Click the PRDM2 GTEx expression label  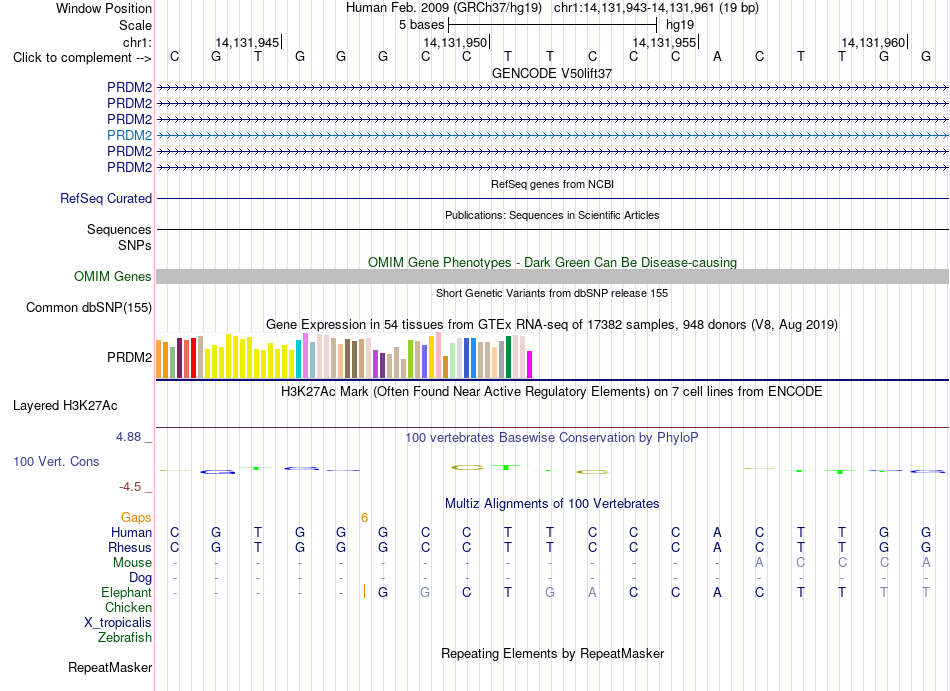[129, 357]
